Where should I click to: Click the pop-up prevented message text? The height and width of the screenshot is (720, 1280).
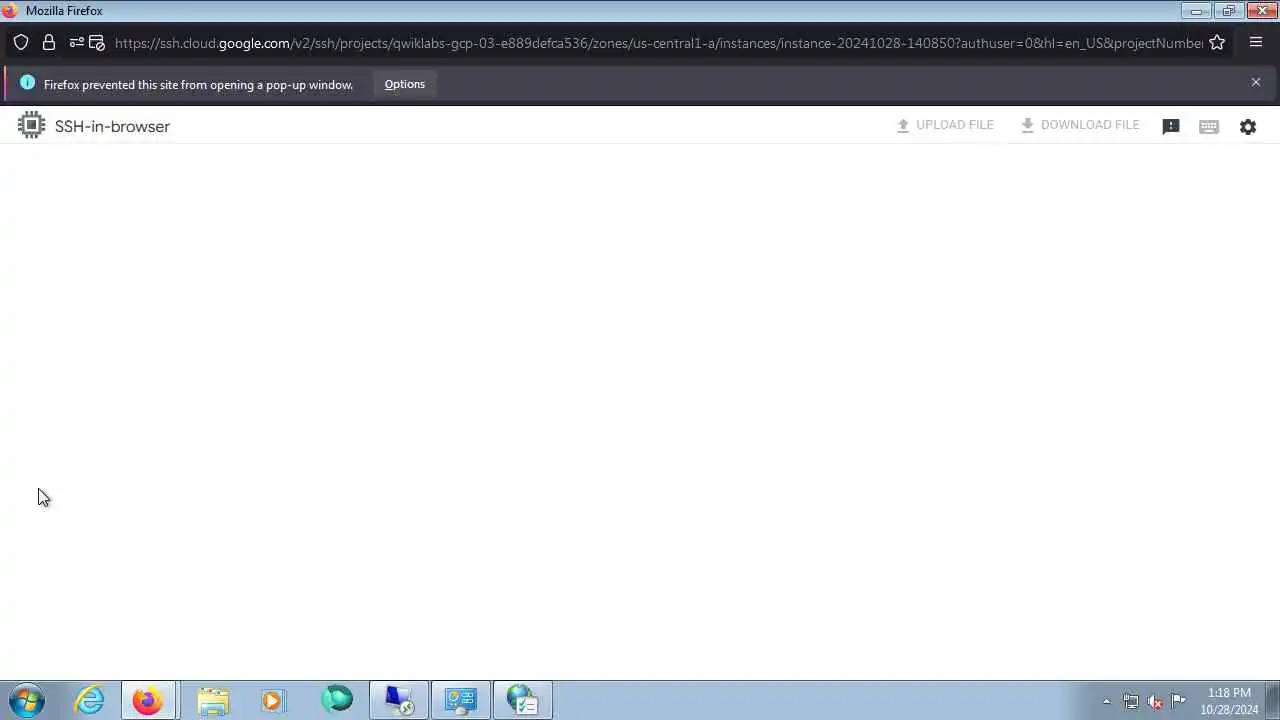(x=198, y=84)
